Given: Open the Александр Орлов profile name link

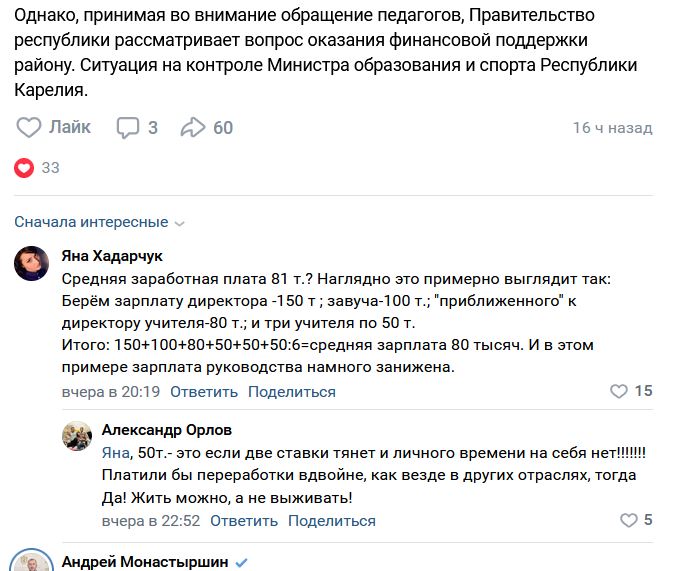Looking at the screenshot, I should point(166,430).
